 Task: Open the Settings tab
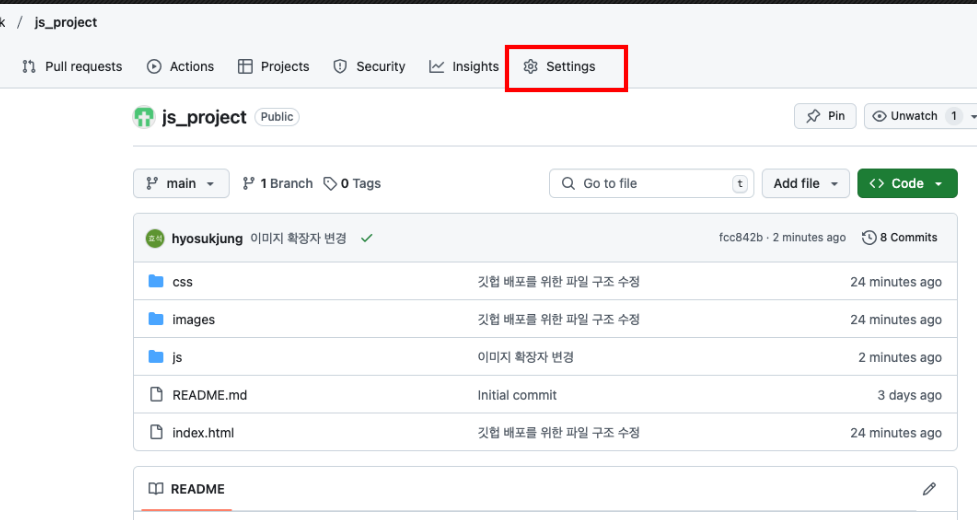[x=559, y=67]
